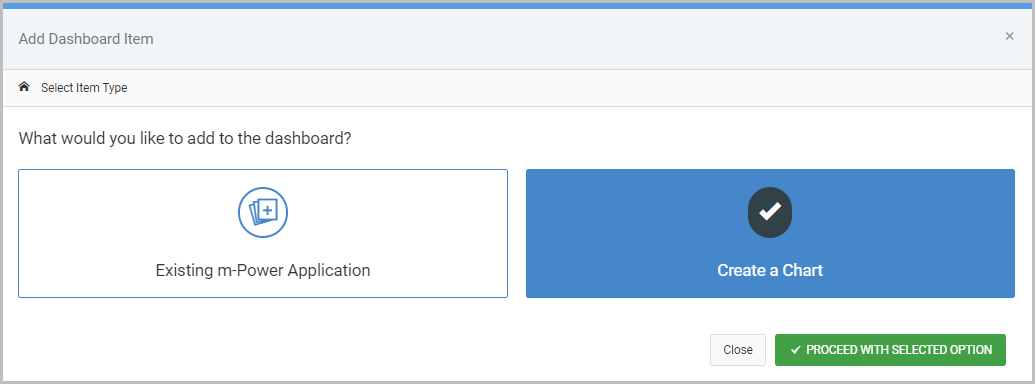Click the Add Dashboard Item title
This screenshot has width=1035, height=384.
point(86,39)
